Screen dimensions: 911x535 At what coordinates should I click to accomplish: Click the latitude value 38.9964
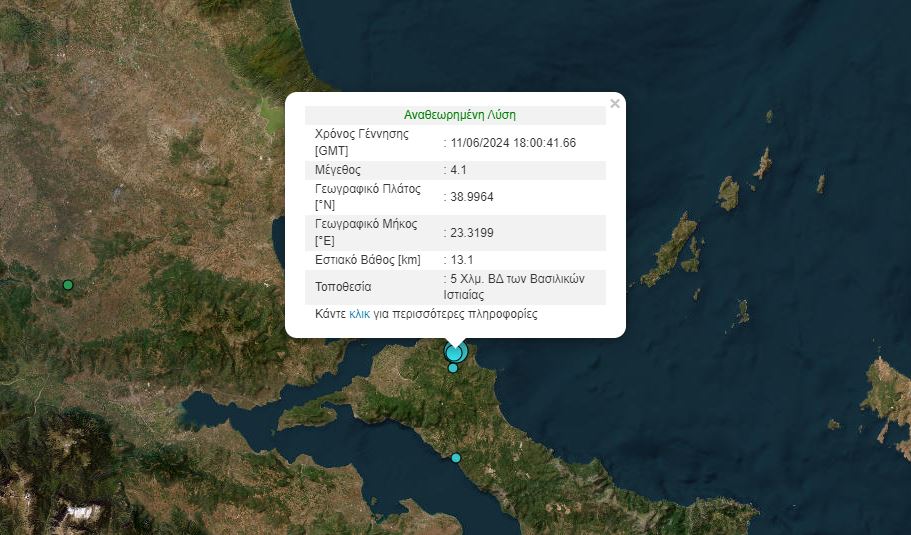pos(471,197)
